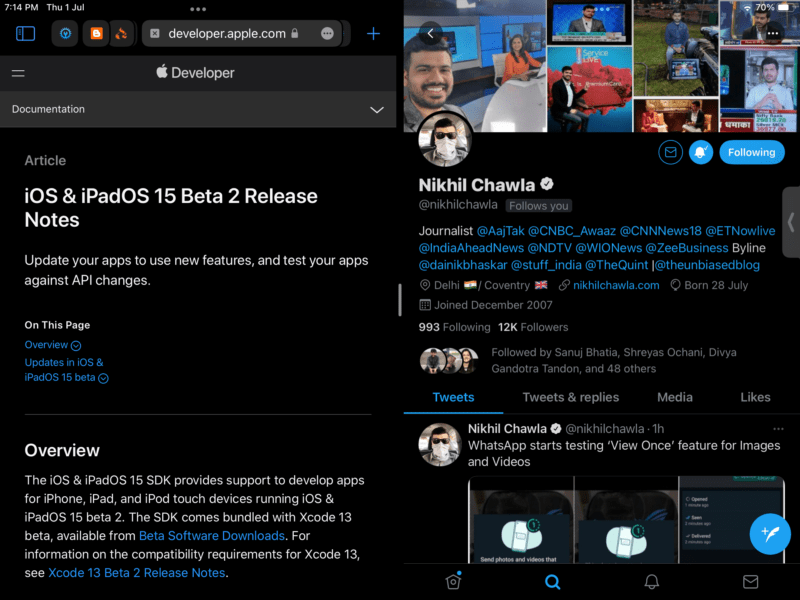Send a direct message to Nikhil Chawla
The height and width of the screenshot is (600, 800).
[670, 152]
